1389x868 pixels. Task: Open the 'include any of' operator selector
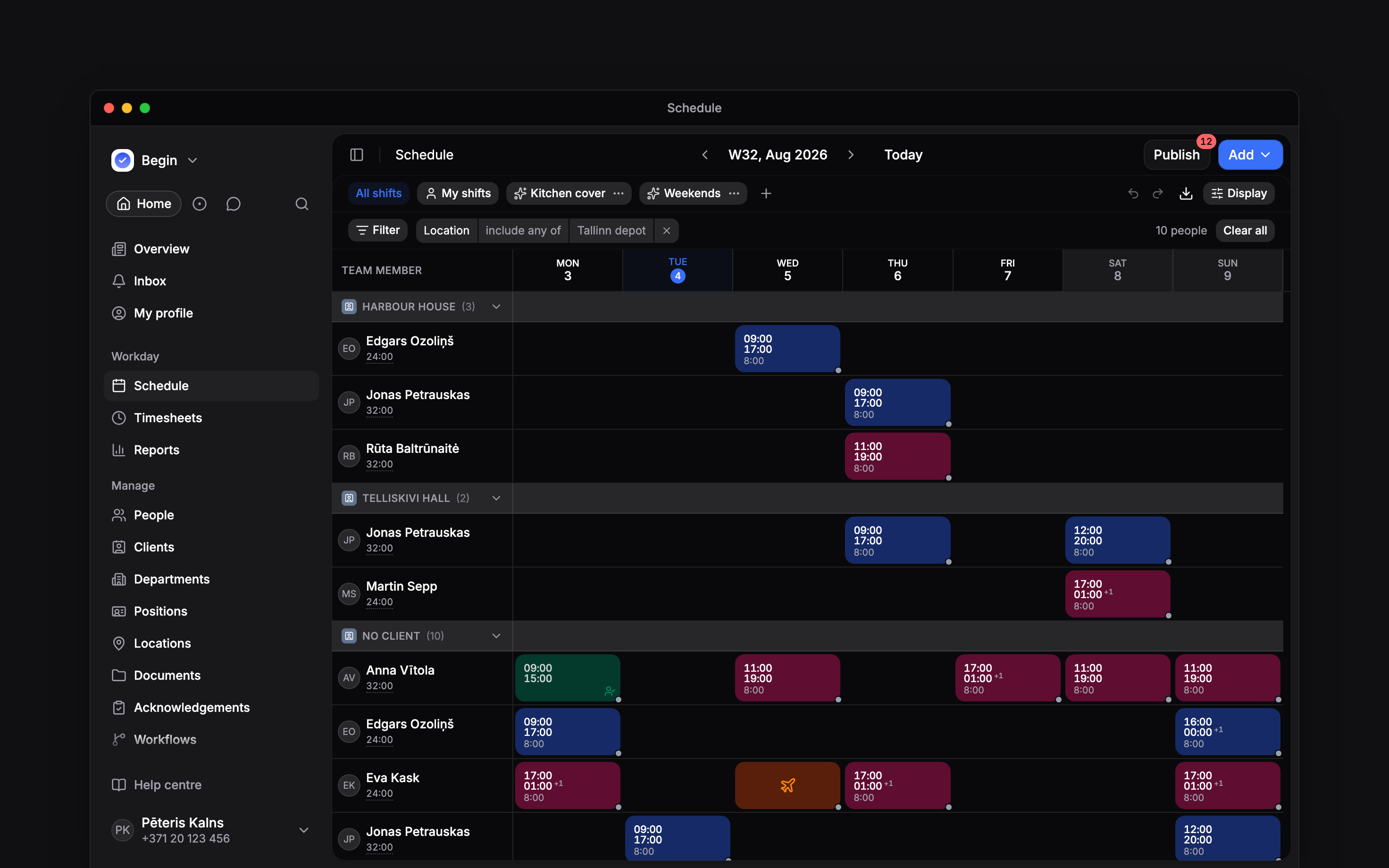pos(523,231)
